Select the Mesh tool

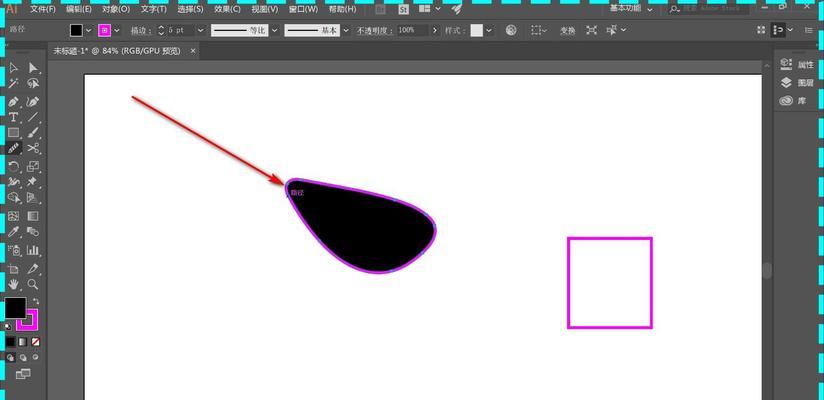14,216
